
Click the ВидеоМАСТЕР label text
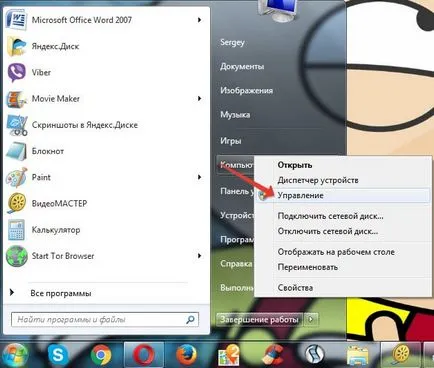[59, 203]
